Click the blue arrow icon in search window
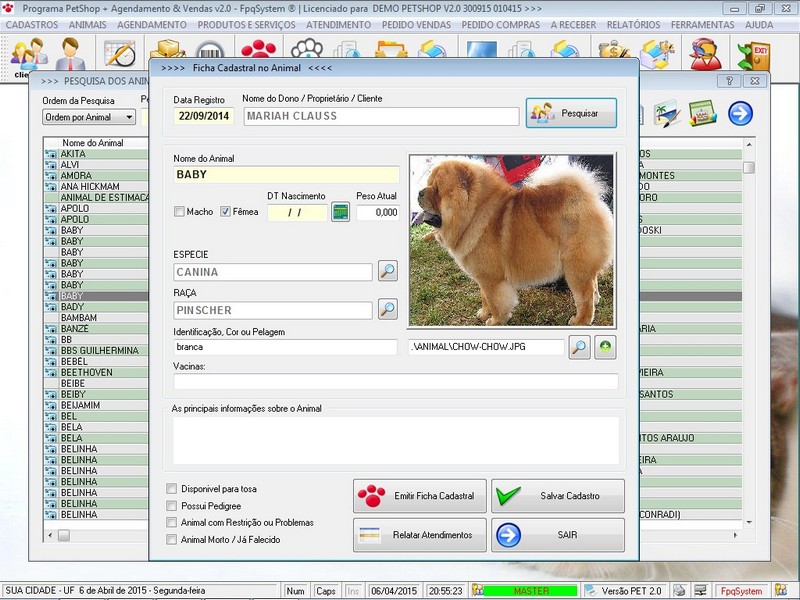The height and width of the screenshot is (600, 800). [x=740, y=113]
